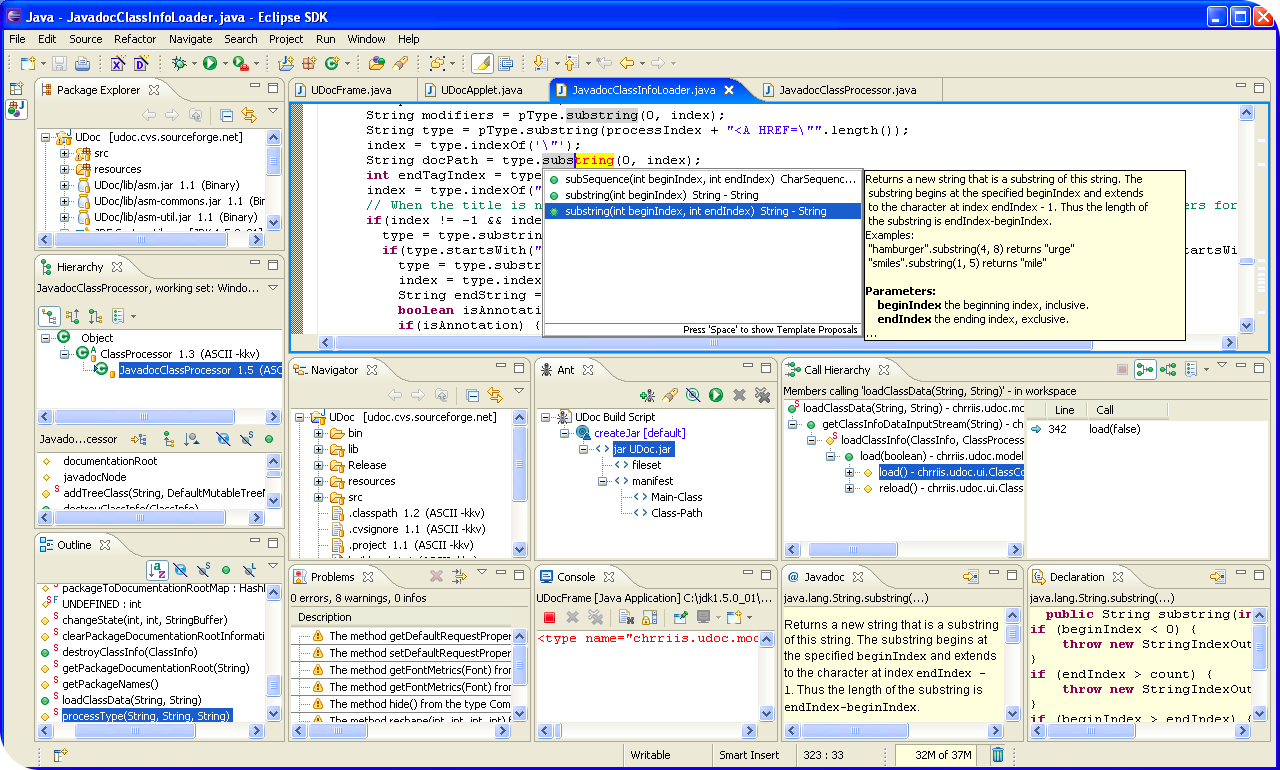Click Terminate red square in Console
The width and height of the screenshot is (1280, 770).
click(x=550, y=617)
